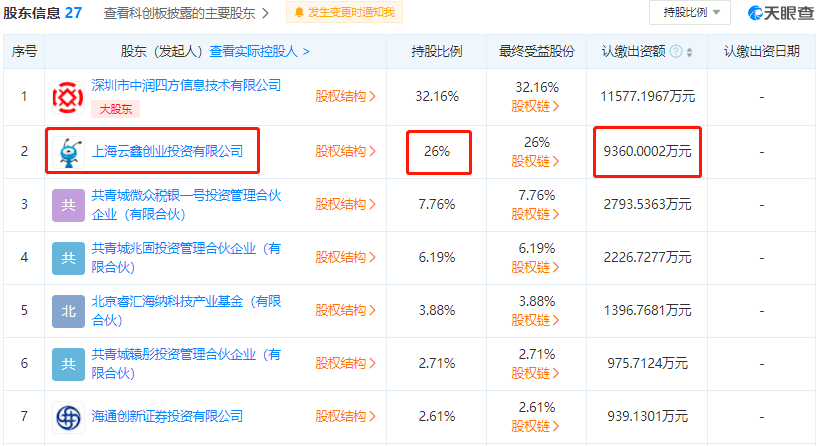Open 查看科创板披露的主要股东 link
818x446 pixels.
(186, 13)
